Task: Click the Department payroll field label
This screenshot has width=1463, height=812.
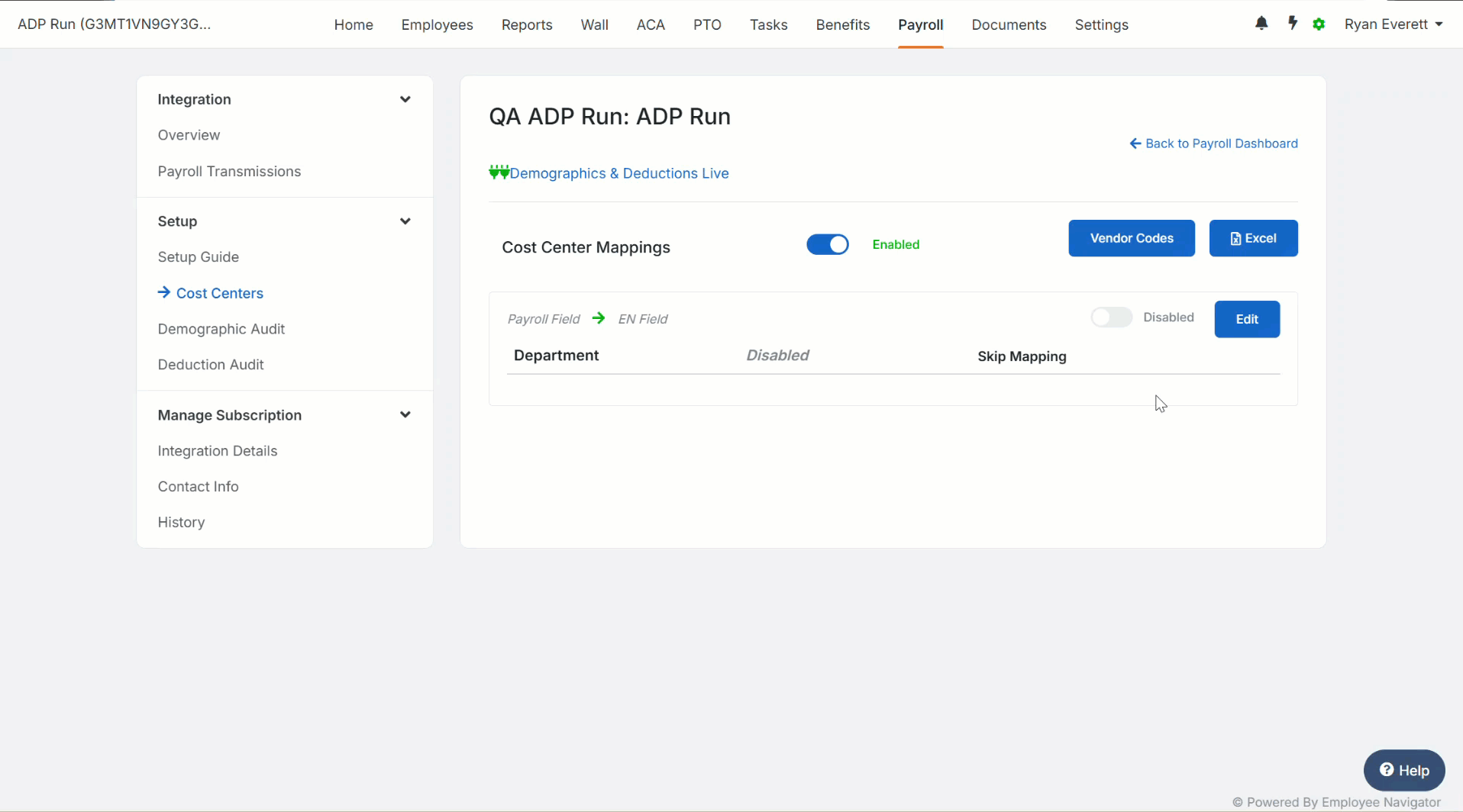Action: point(556,356)
